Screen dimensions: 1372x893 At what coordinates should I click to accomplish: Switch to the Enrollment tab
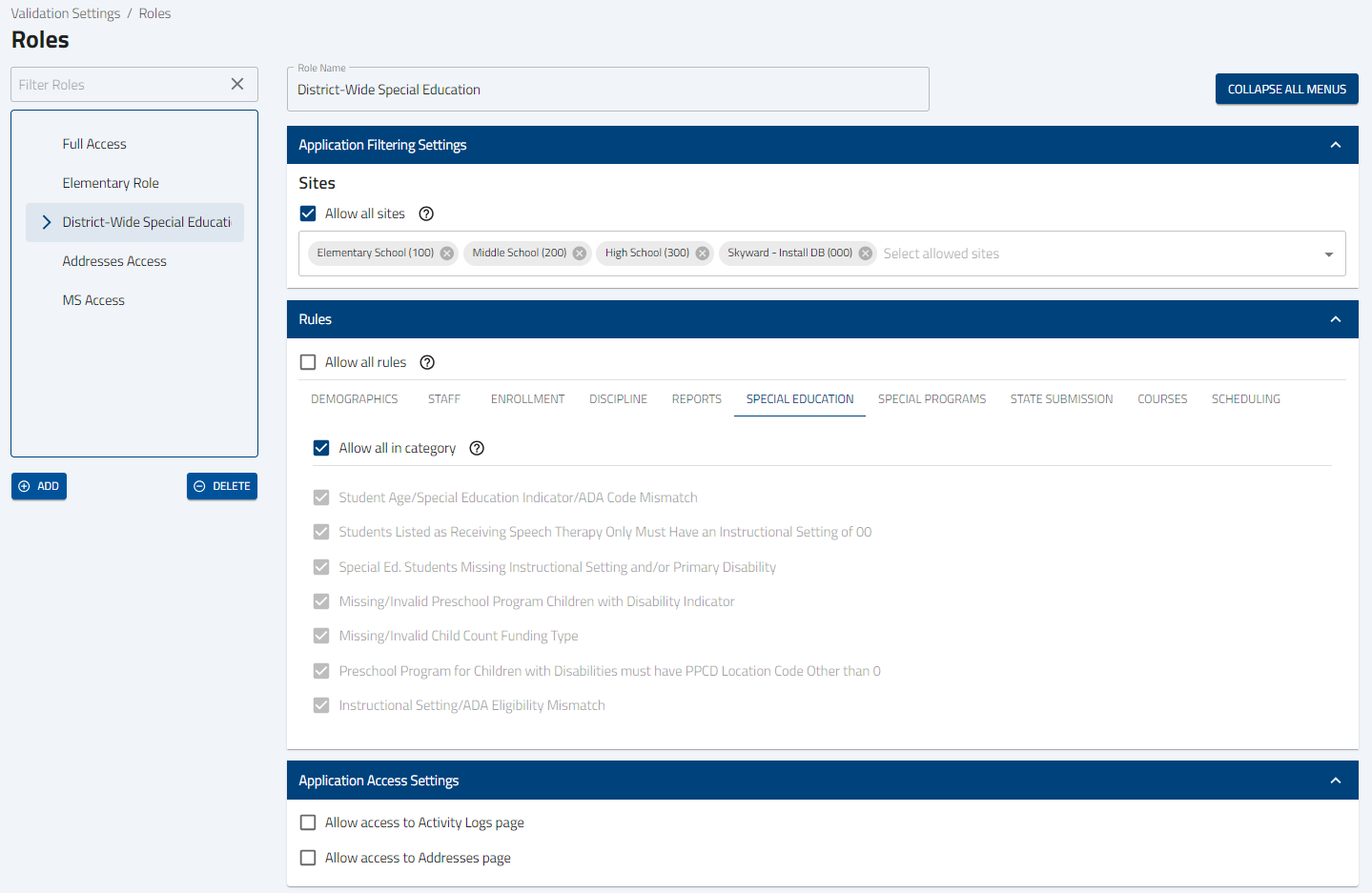527,399
